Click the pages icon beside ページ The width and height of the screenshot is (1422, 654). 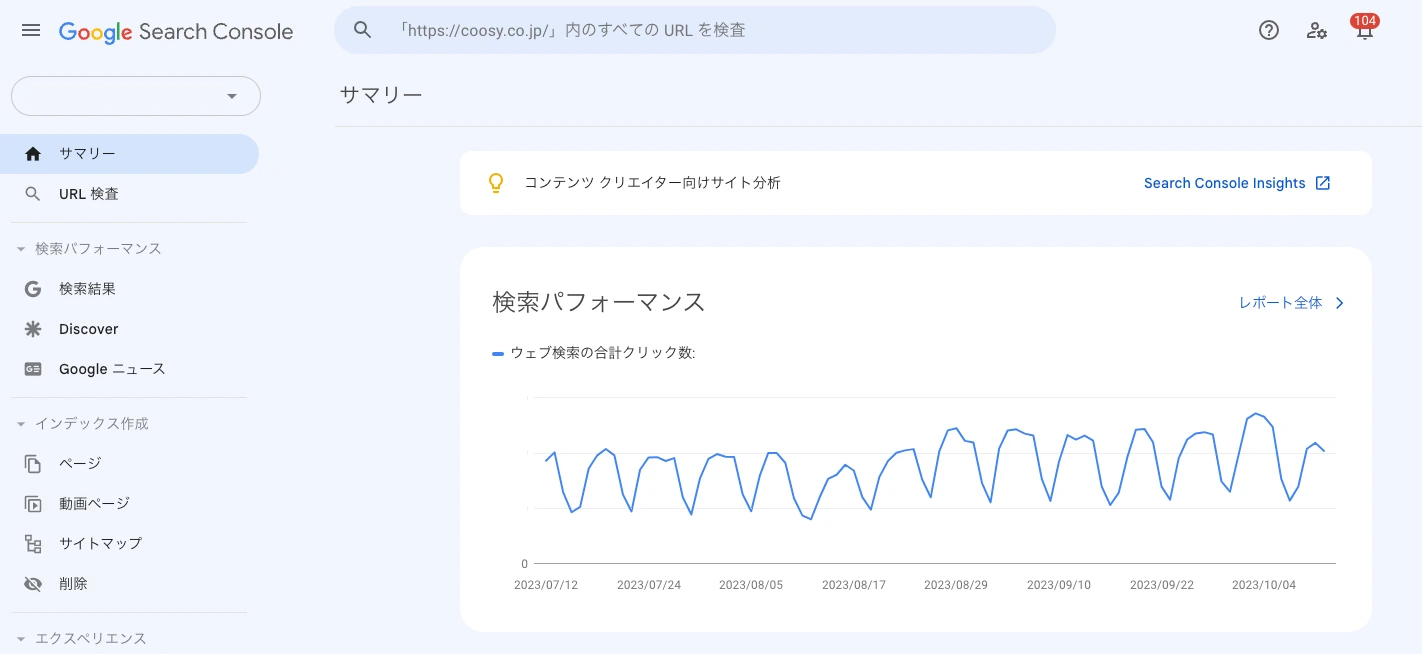tap(33, 464)
